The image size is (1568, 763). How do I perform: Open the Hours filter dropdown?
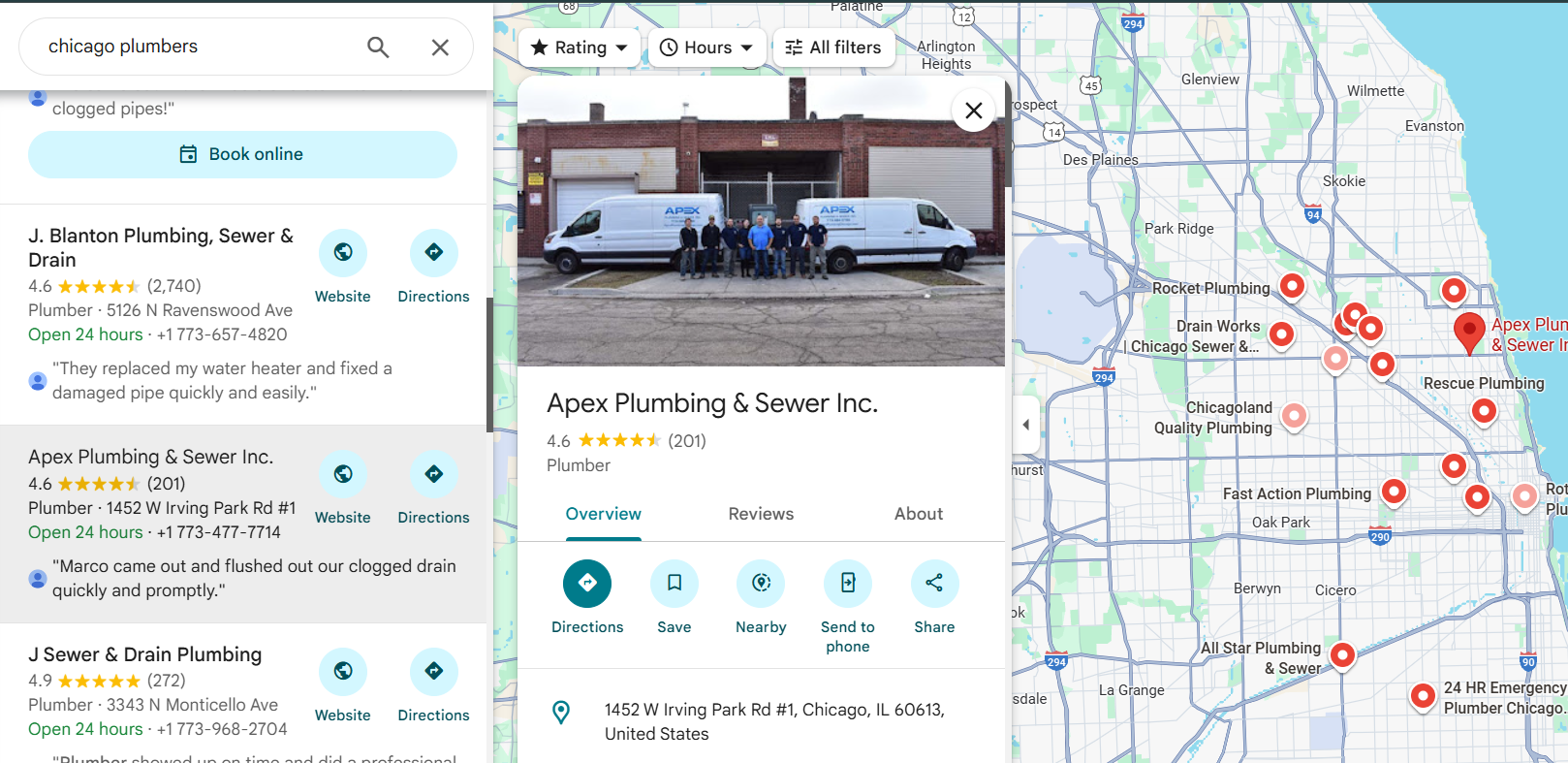706,48
